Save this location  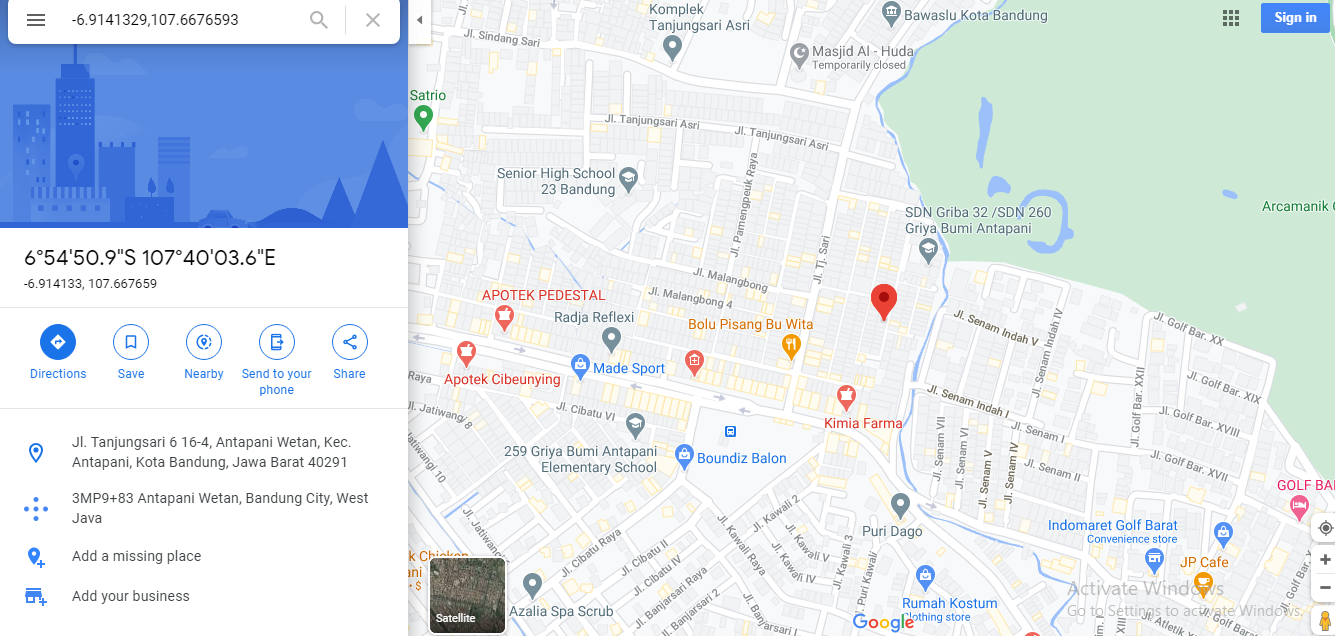(131, 352)
